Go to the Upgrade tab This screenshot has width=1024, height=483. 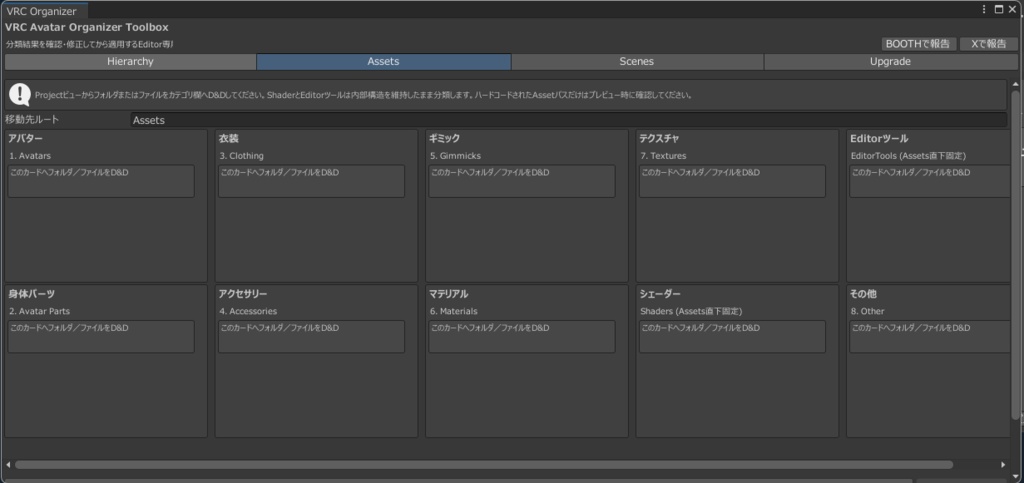(x=890, y=61)
